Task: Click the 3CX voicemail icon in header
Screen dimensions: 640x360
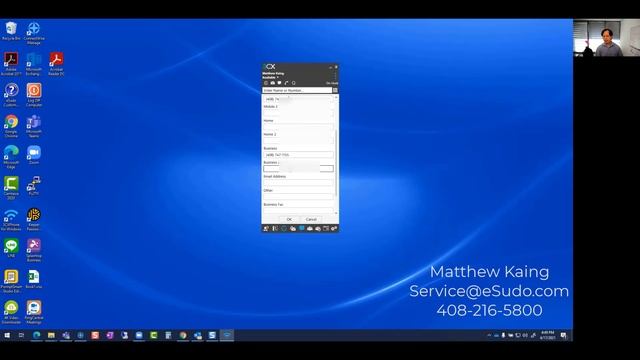Action: 273,83
